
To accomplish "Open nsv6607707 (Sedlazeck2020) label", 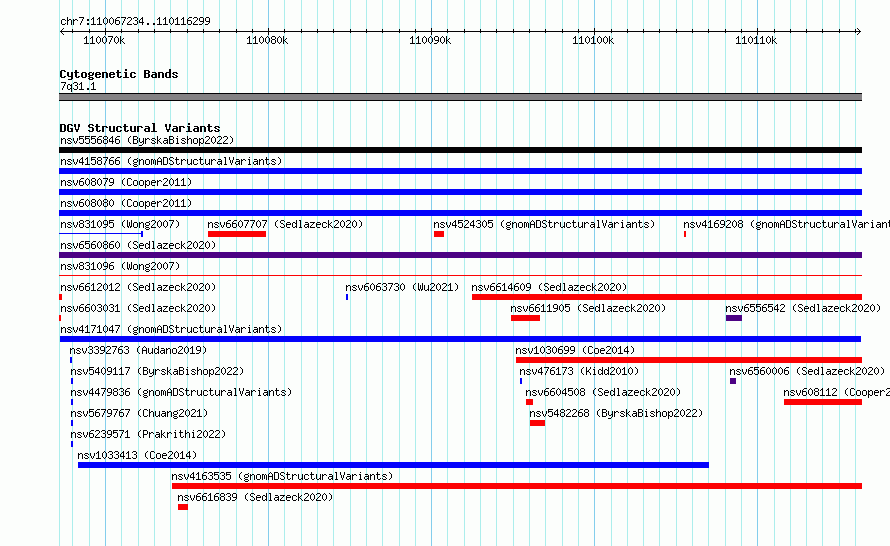I will [285, 224].
